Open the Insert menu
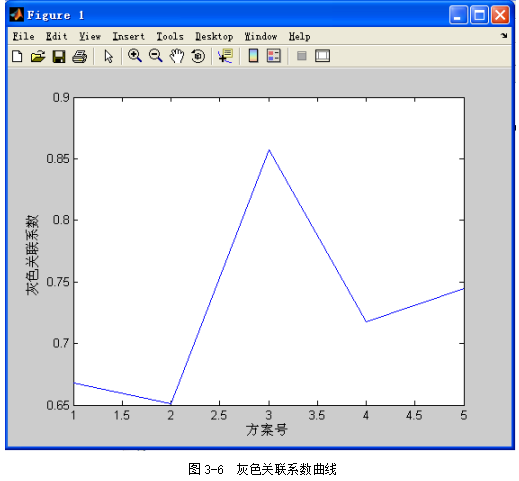This screenshot has height=481, width=519. (x=129, y=36)
